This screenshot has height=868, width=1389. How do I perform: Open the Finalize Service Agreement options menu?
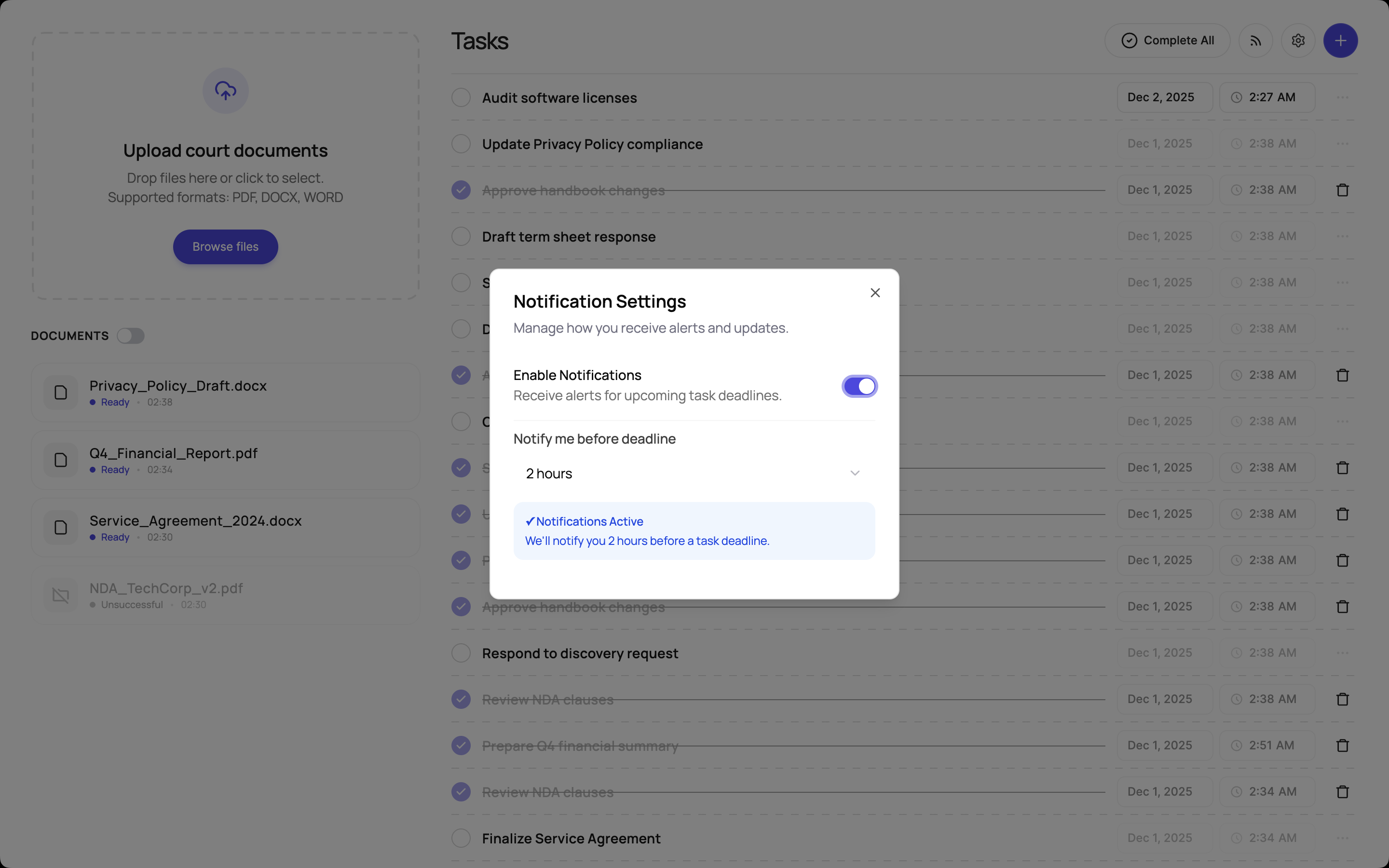point(1342,838)
